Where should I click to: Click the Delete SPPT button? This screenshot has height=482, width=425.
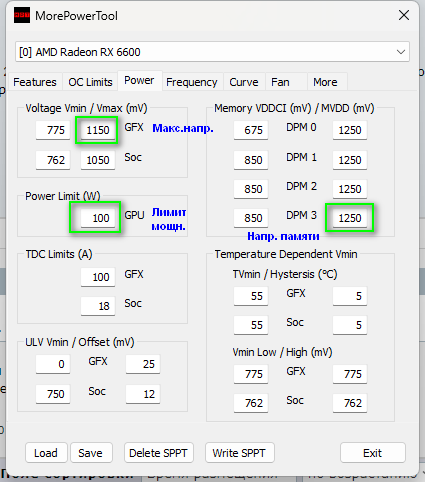pos(158,453)
